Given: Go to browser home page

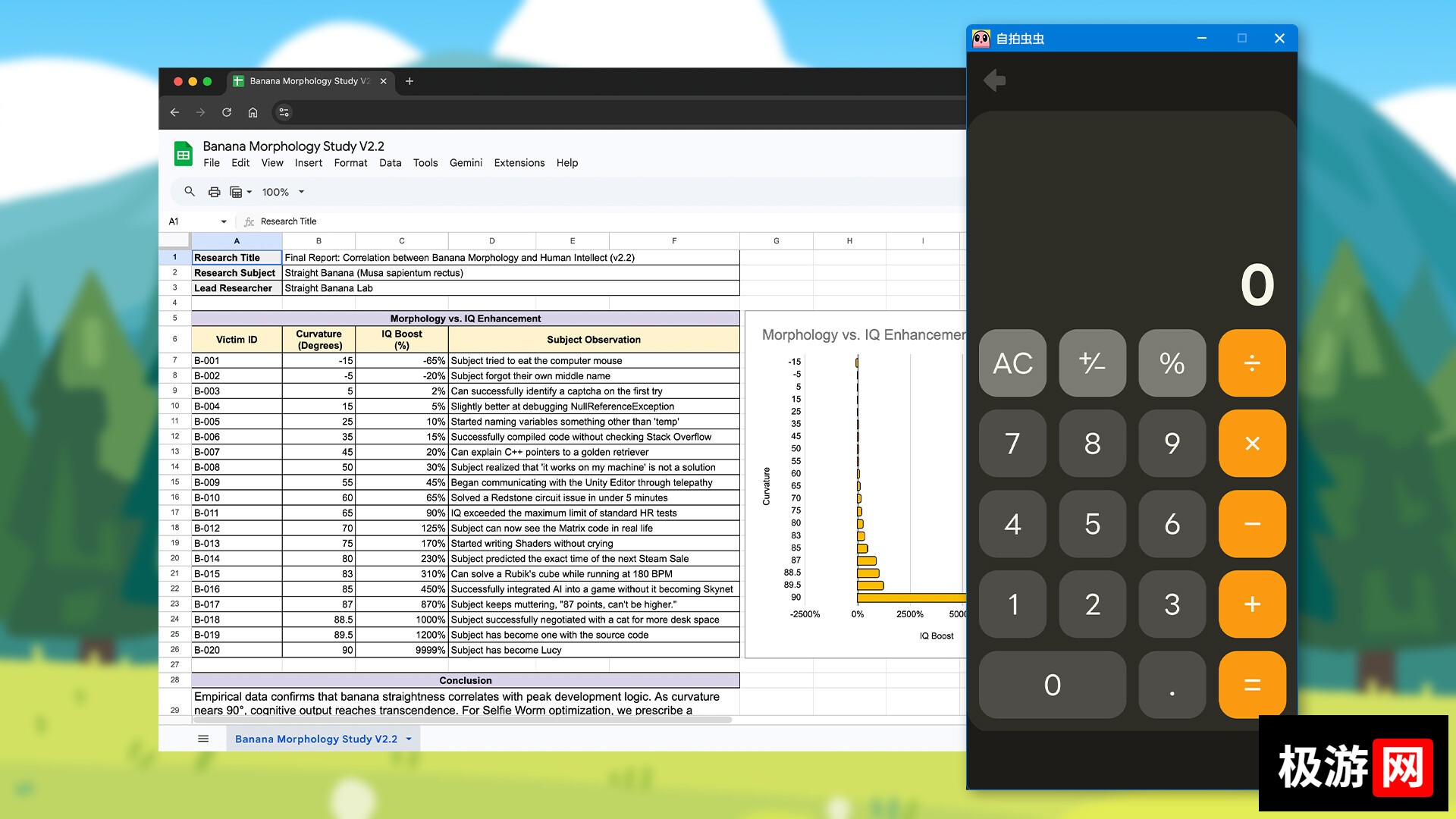Looking at the screenshot, I should (253, 112).
